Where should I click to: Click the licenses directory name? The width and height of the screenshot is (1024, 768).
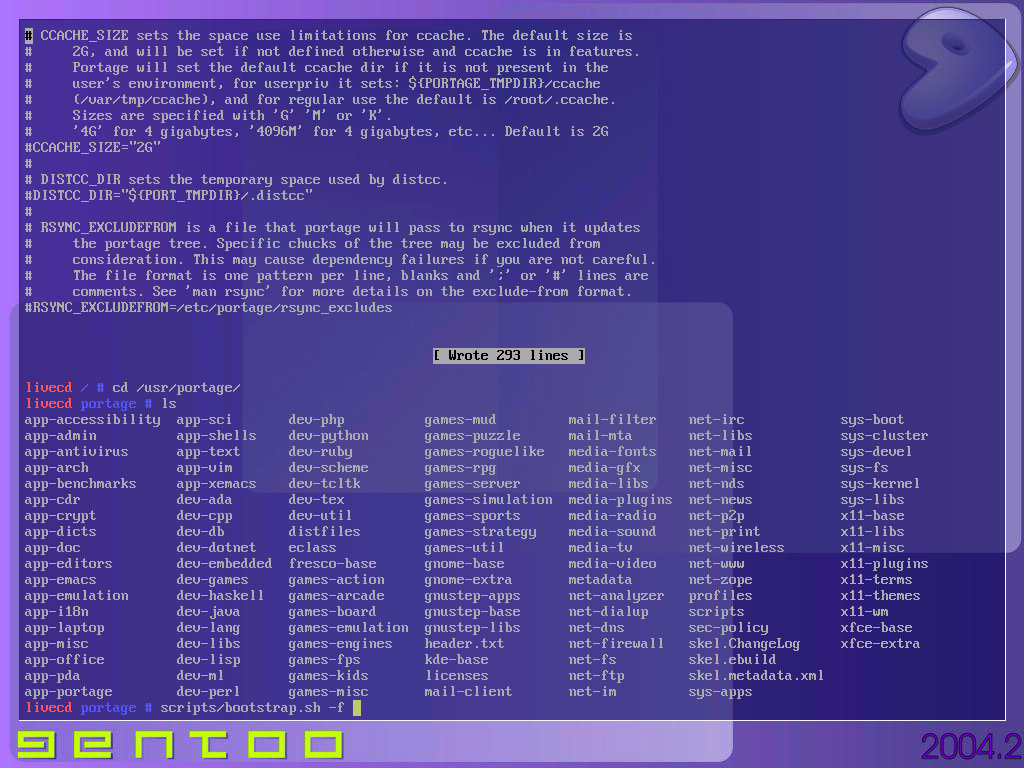click(456, 676)
